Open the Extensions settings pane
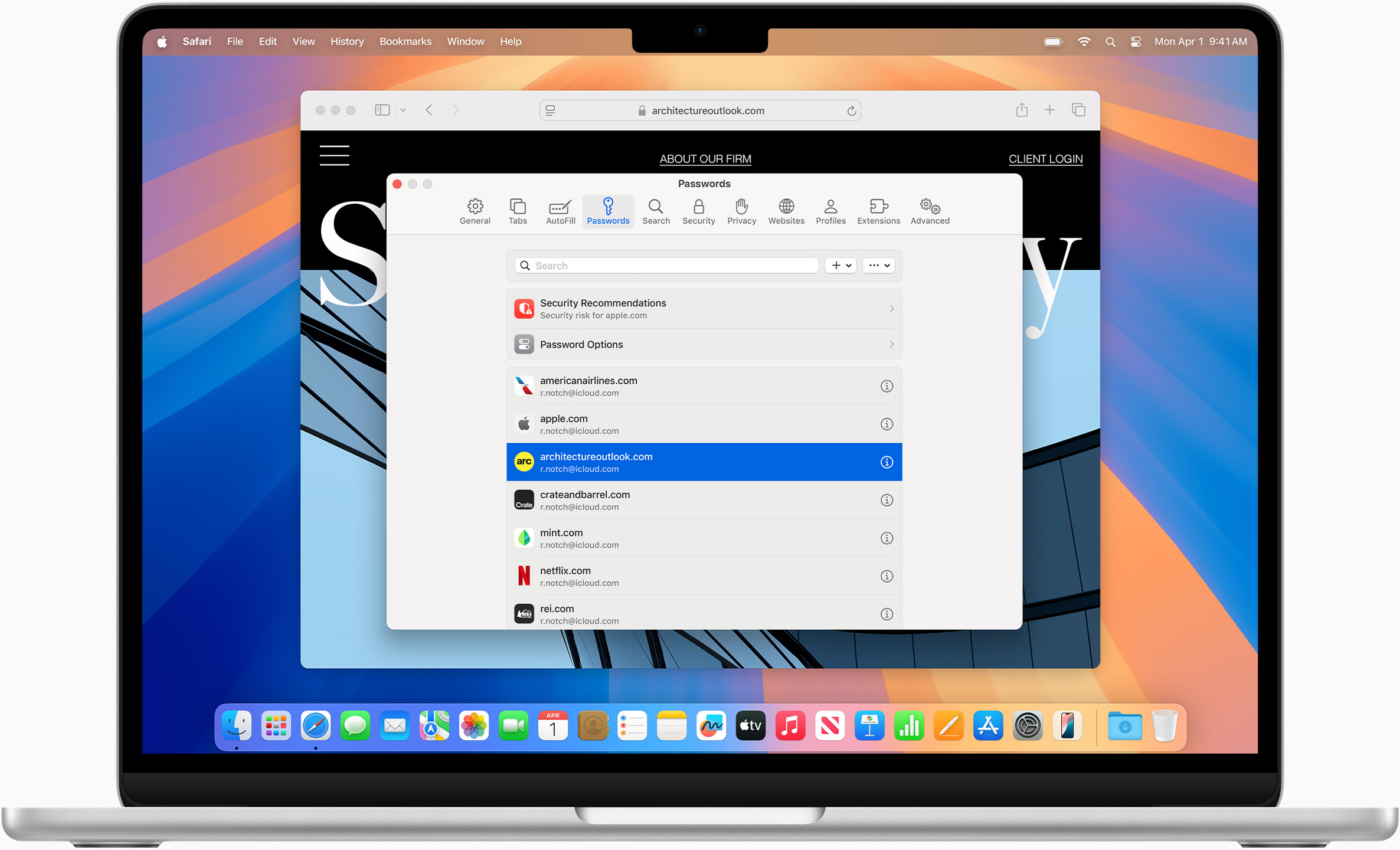Image resolution: width=1400 pixels, height=850 pixels. (x=878, y=211)
